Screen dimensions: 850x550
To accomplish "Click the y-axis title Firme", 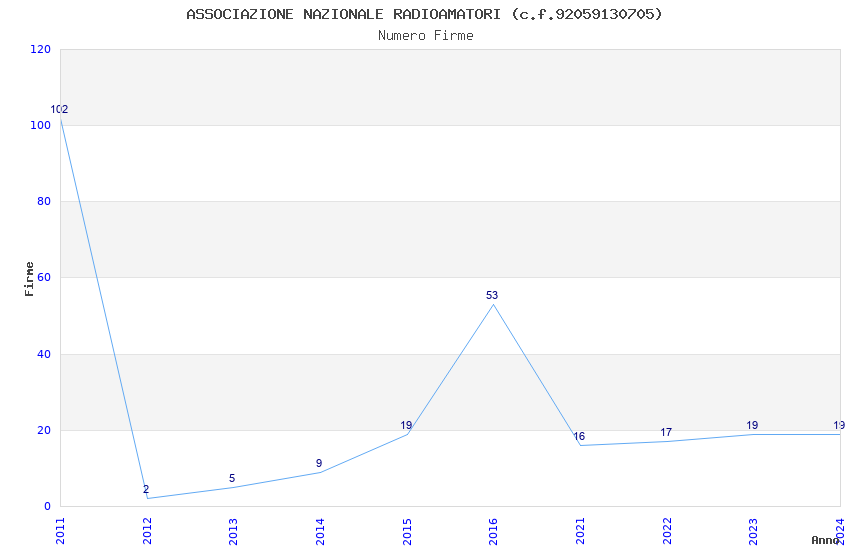I will [29, 279].
